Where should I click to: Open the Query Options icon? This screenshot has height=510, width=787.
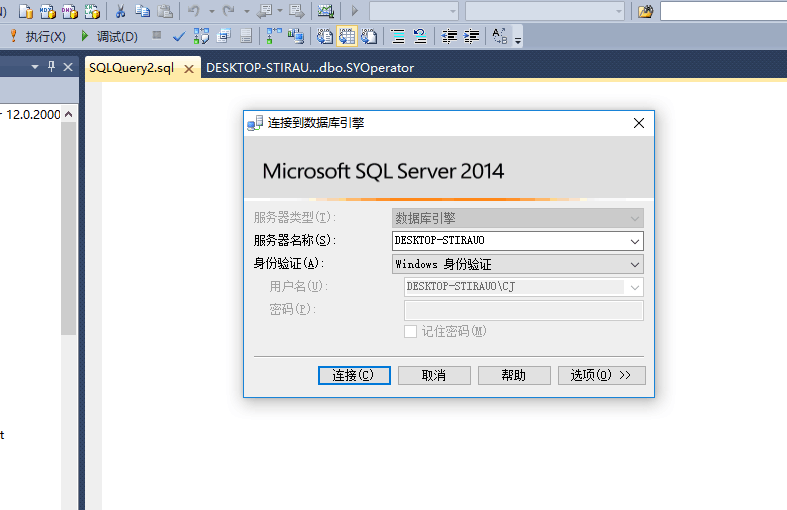pyautogui.click(x=224, y=36)
